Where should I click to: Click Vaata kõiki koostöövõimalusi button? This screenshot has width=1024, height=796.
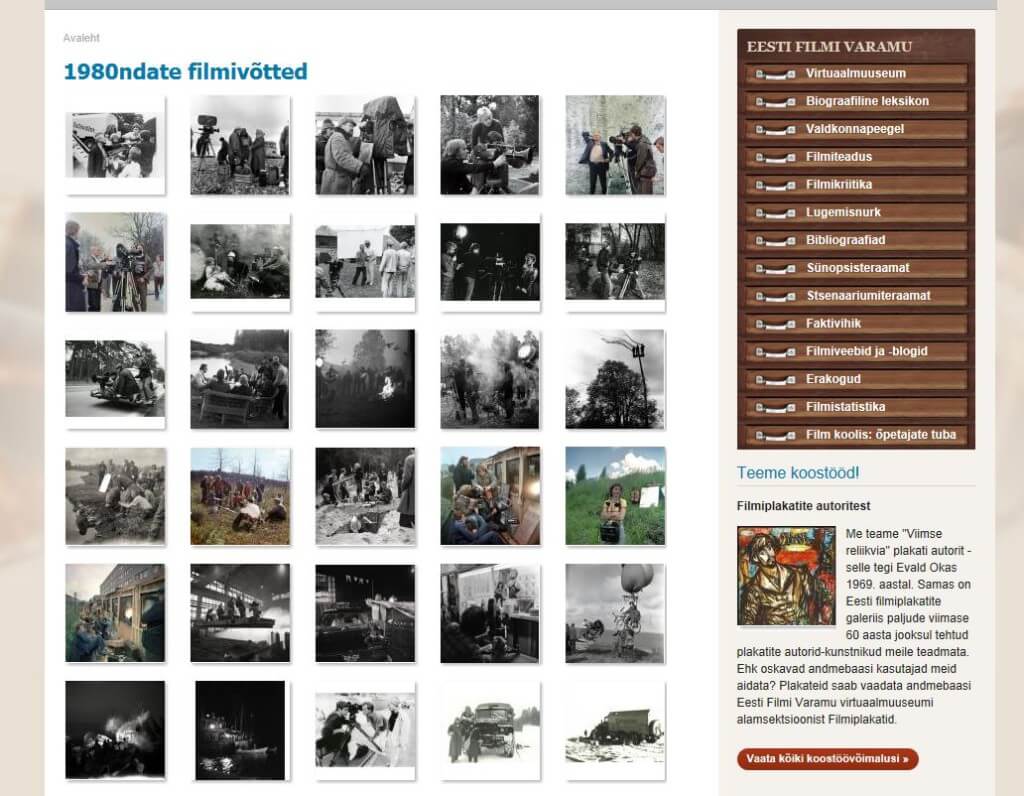tap(827, 759)
